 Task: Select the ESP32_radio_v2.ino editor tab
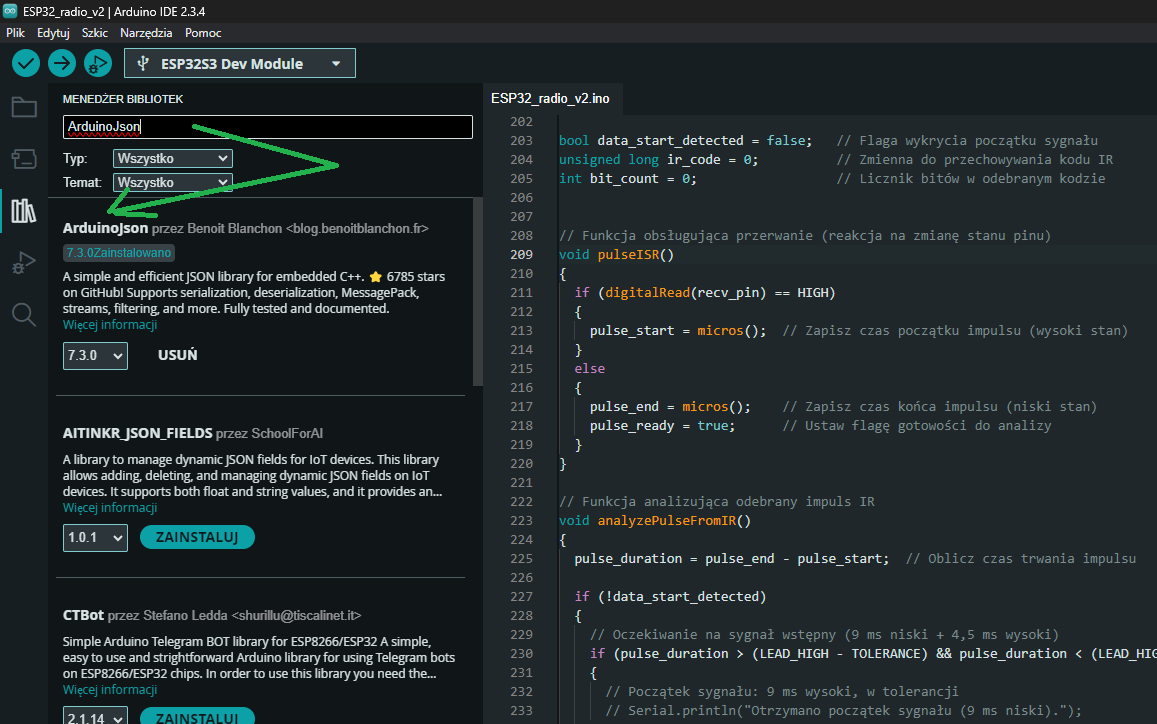(550, 99)
